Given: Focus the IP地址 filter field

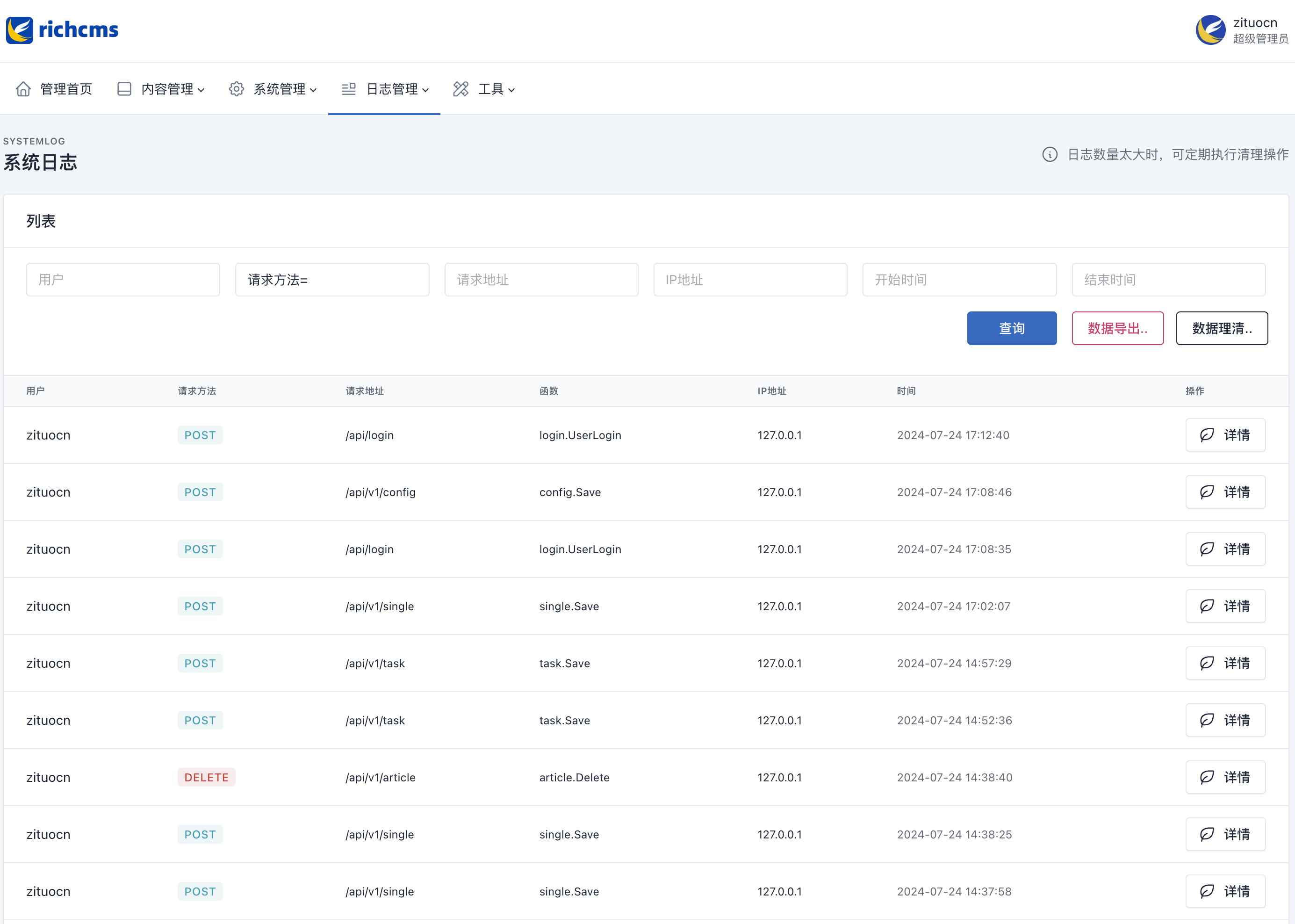Looking at the screenshot, I should coord(750,279).
